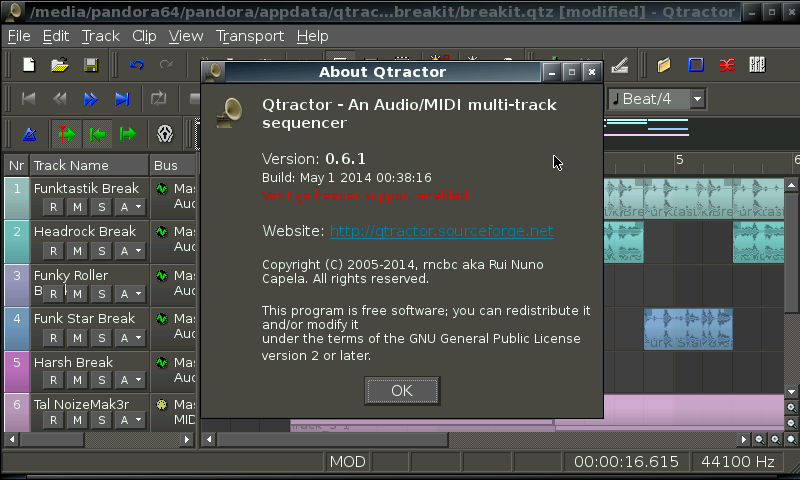Open automation dropdown on Tal NoizeMak3r

pyautogui.click(x=131, y=420)
